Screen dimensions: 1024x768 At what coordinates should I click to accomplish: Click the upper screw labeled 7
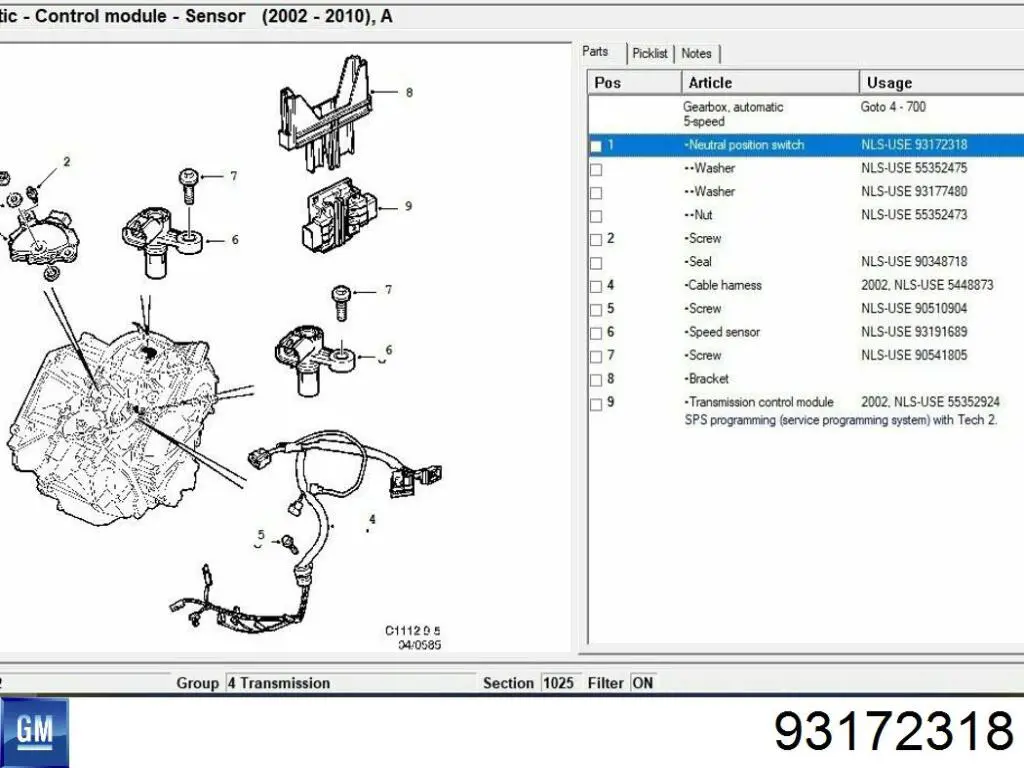[x=188, y=185]
